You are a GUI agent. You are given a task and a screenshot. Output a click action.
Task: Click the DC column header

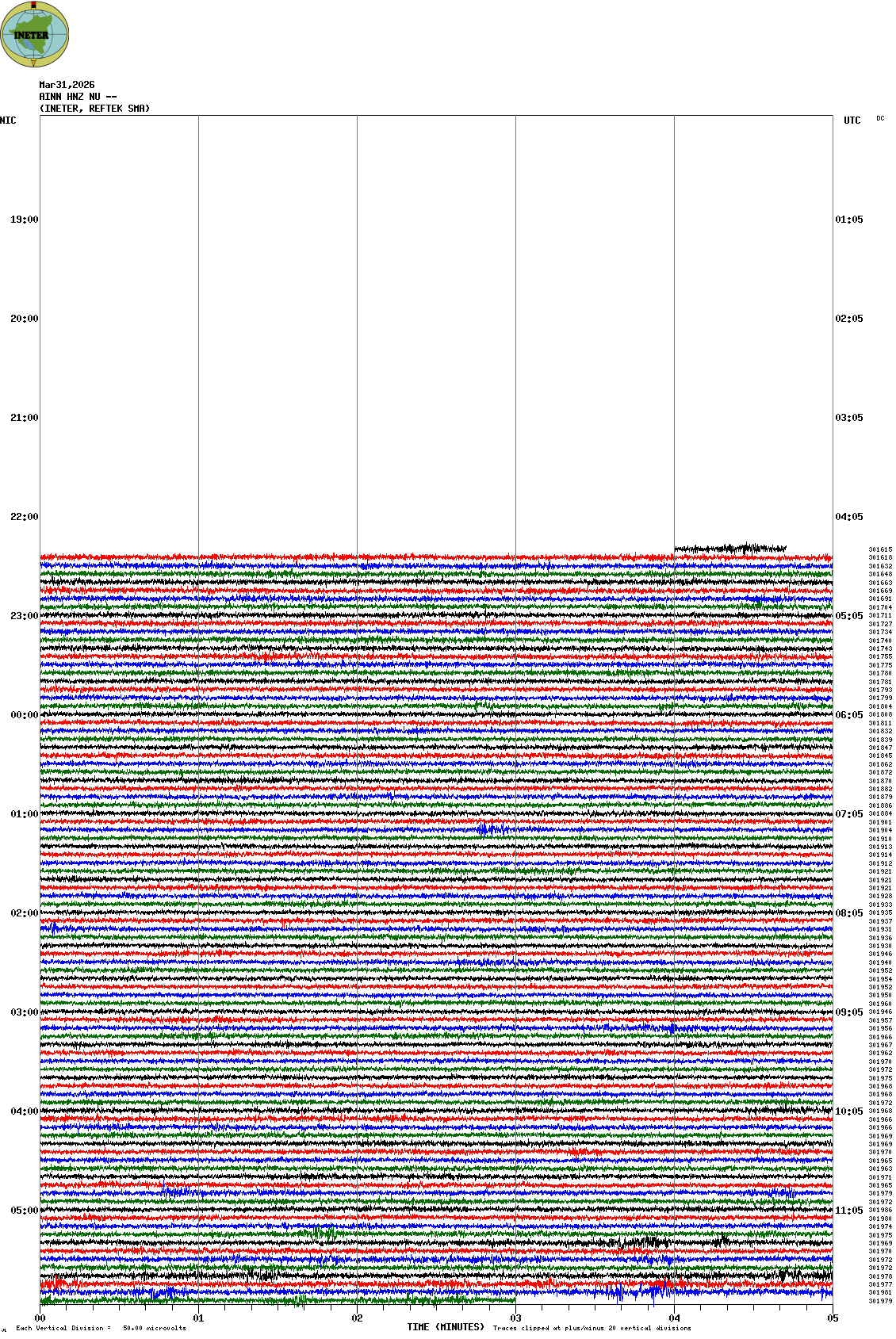[880, 119]
